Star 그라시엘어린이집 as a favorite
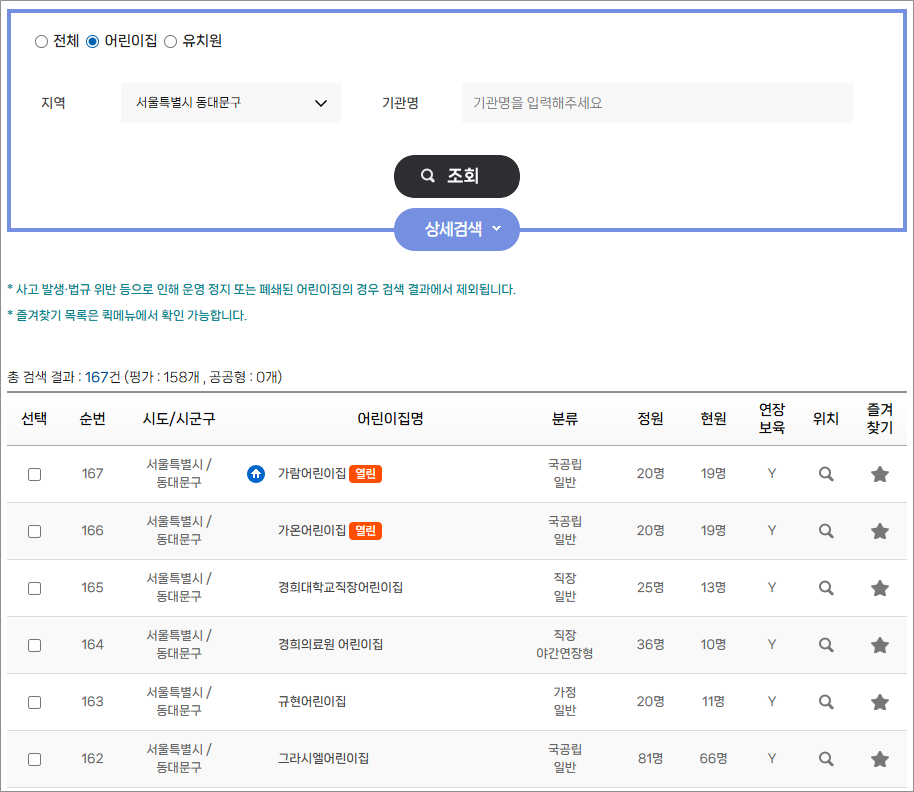The image size is (914, 792). 880,759
